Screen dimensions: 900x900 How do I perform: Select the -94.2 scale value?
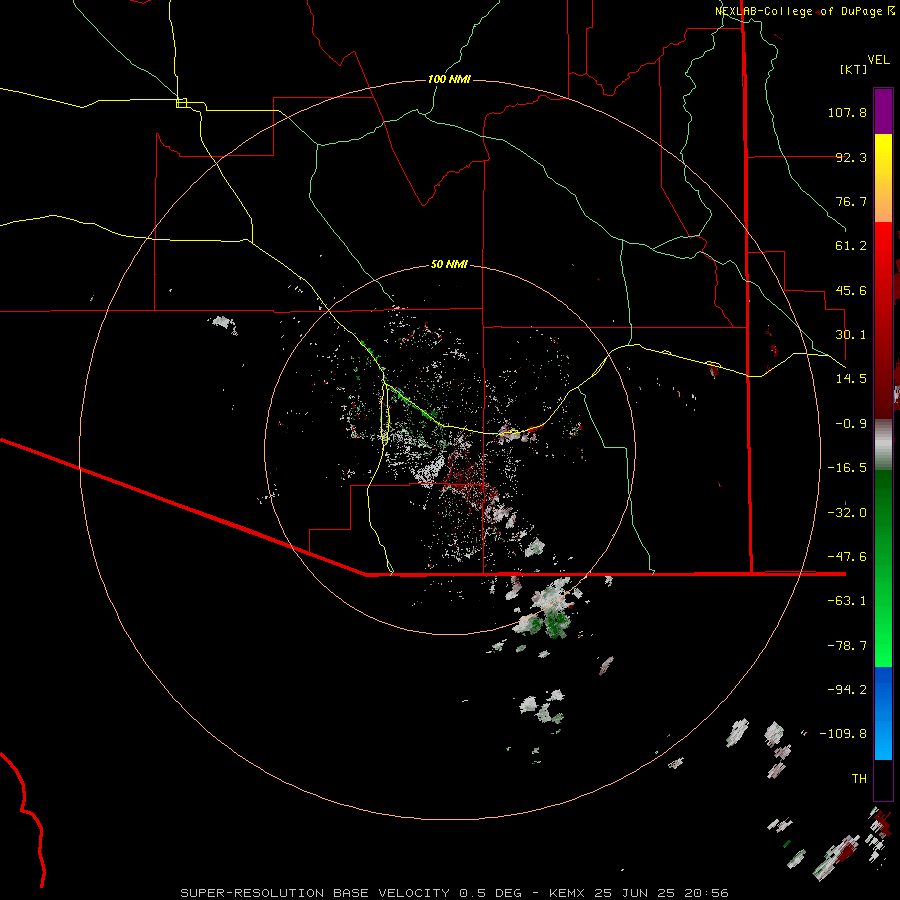tap(847, 690)
